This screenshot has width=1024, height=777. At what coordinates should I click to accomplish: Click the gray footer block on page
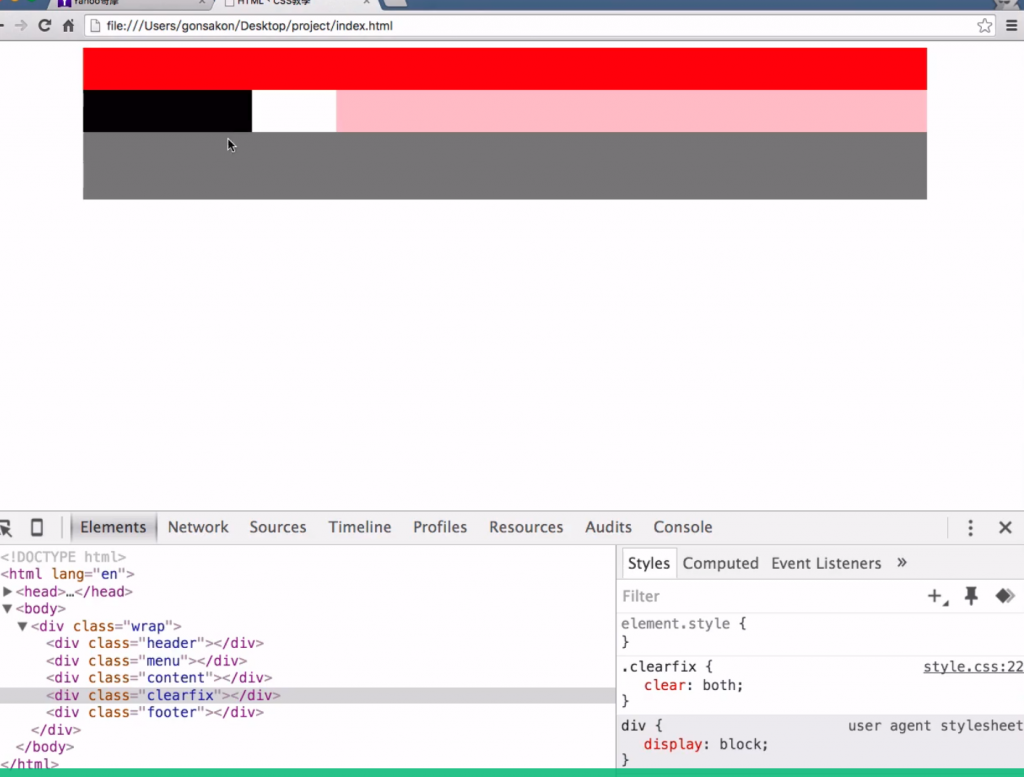(x=505, y=166)
